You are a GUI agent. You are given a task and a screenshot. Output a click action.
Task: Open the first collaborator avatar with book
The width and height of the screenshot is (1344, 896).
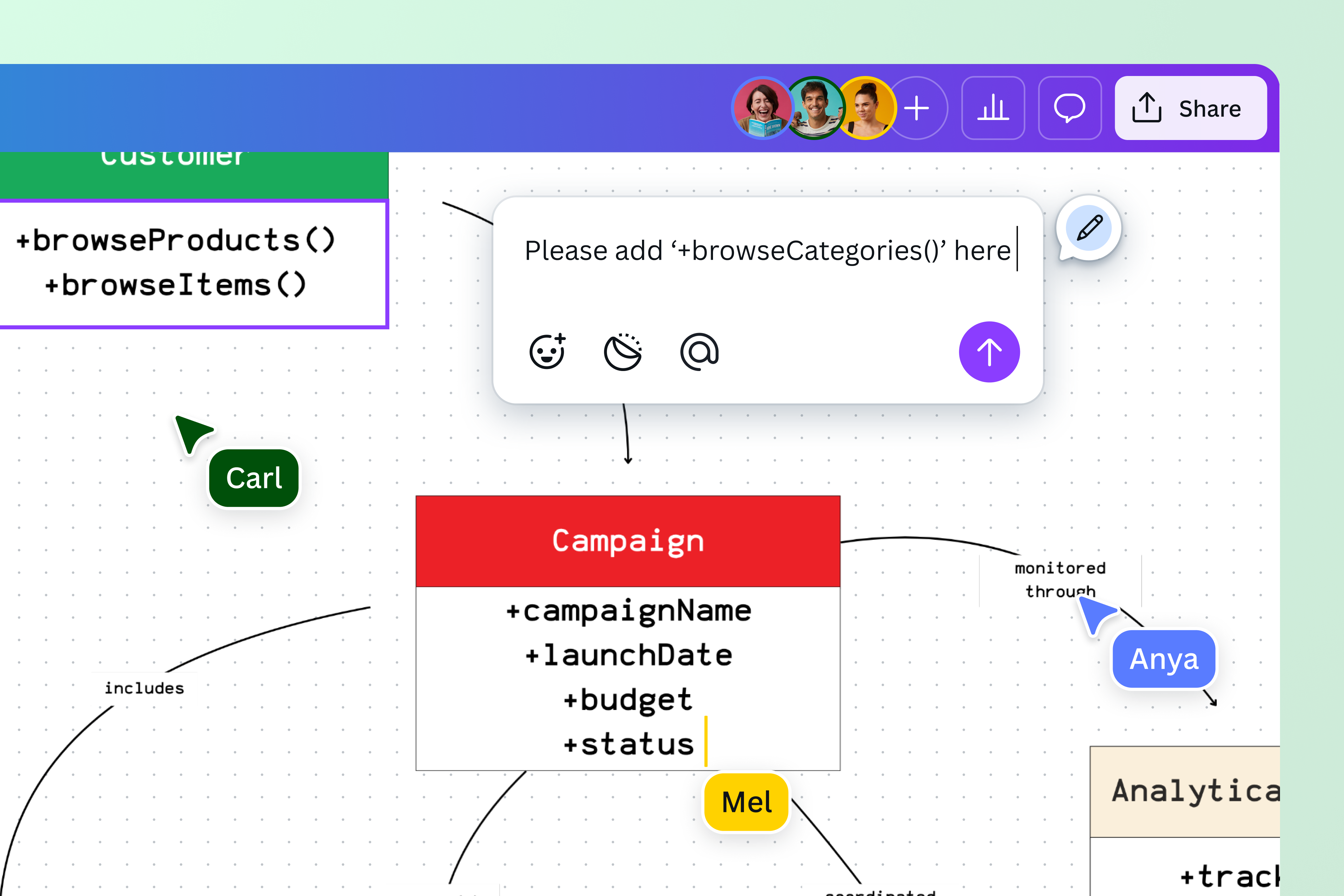(762, 108)
